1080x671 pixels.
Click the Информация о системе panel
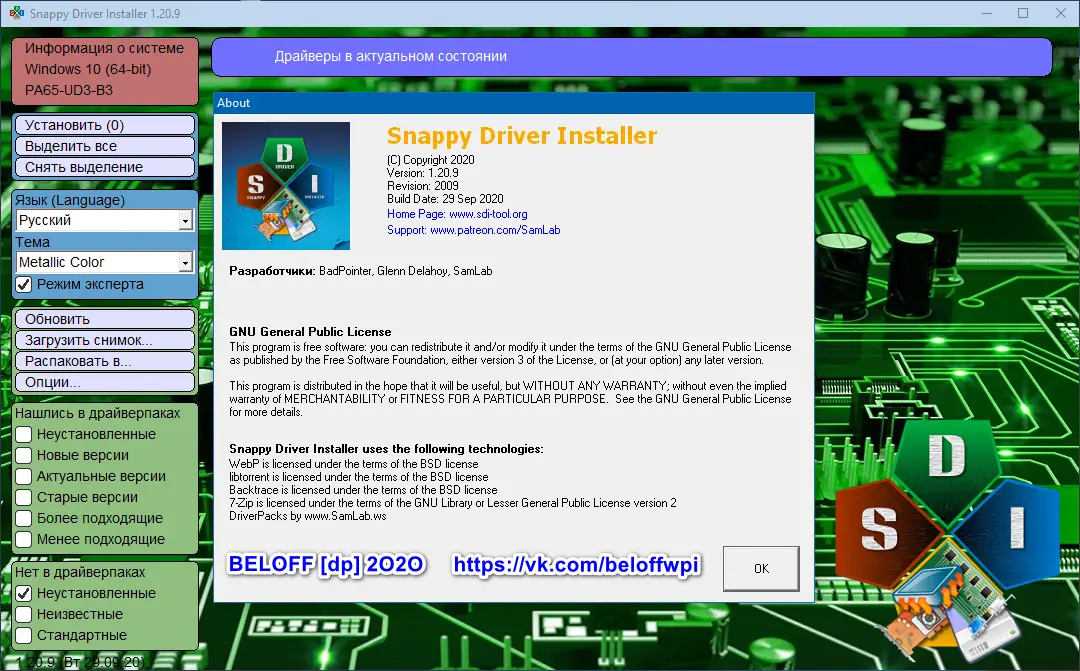[105, 71]
